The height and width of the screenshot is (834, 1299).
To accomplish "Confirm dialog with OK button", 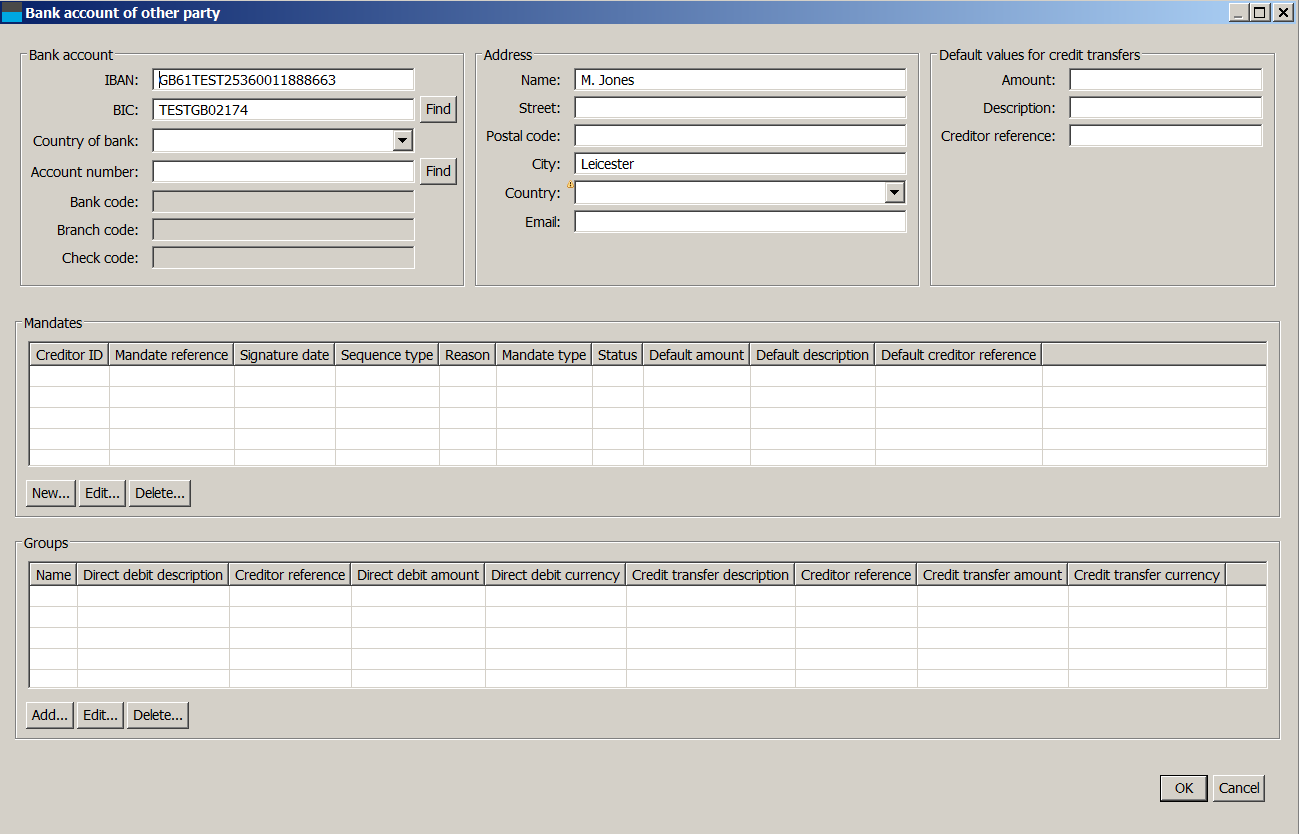I will [1184, 788].
